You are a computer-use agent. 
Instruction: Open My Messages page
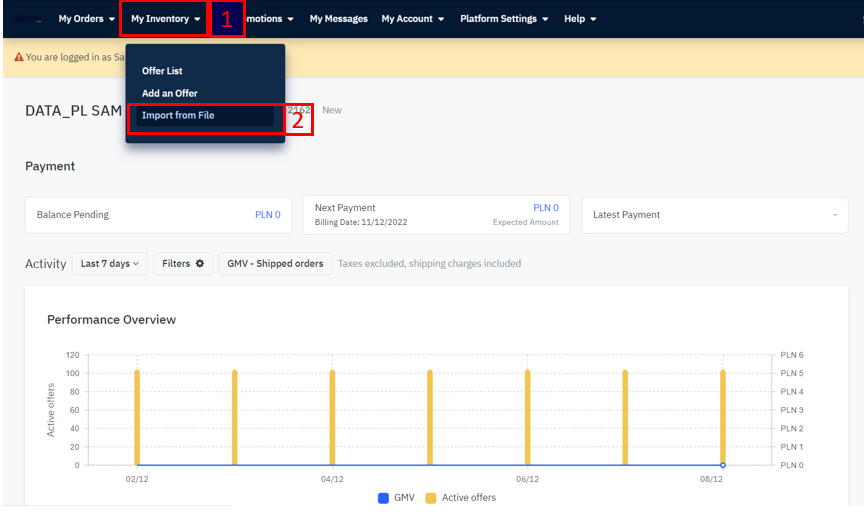[x=338, y=19]
